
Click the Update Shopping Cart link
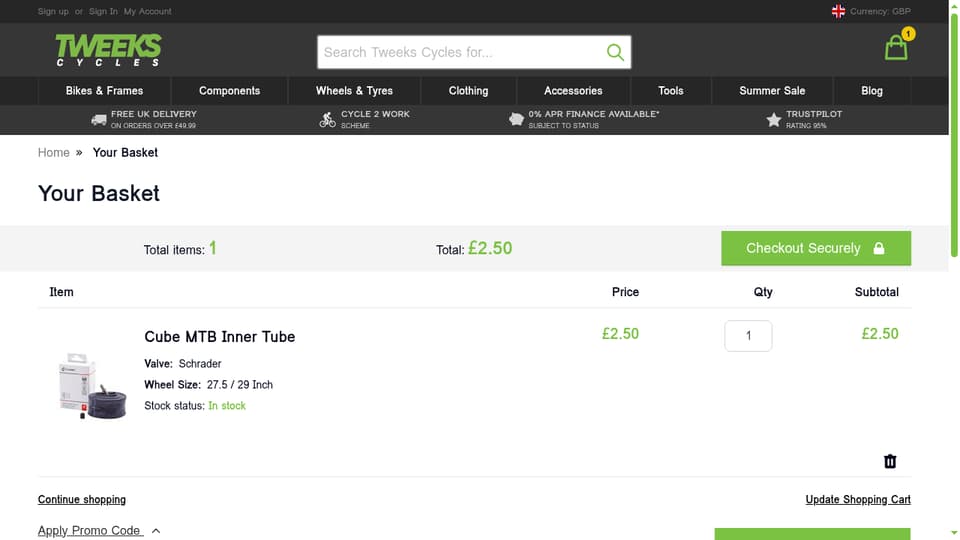[858, 500]
